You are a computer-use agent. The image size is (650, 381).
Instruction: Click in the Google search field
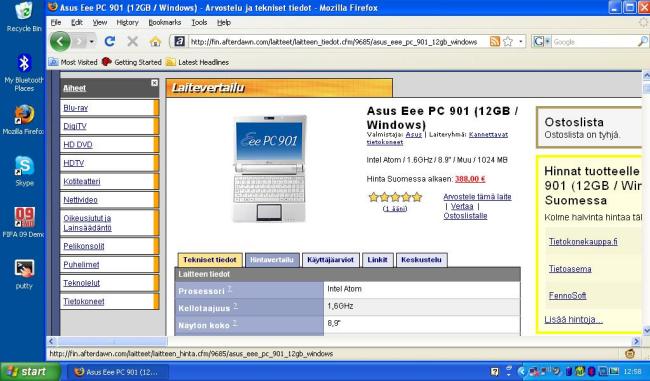point(595,41)
